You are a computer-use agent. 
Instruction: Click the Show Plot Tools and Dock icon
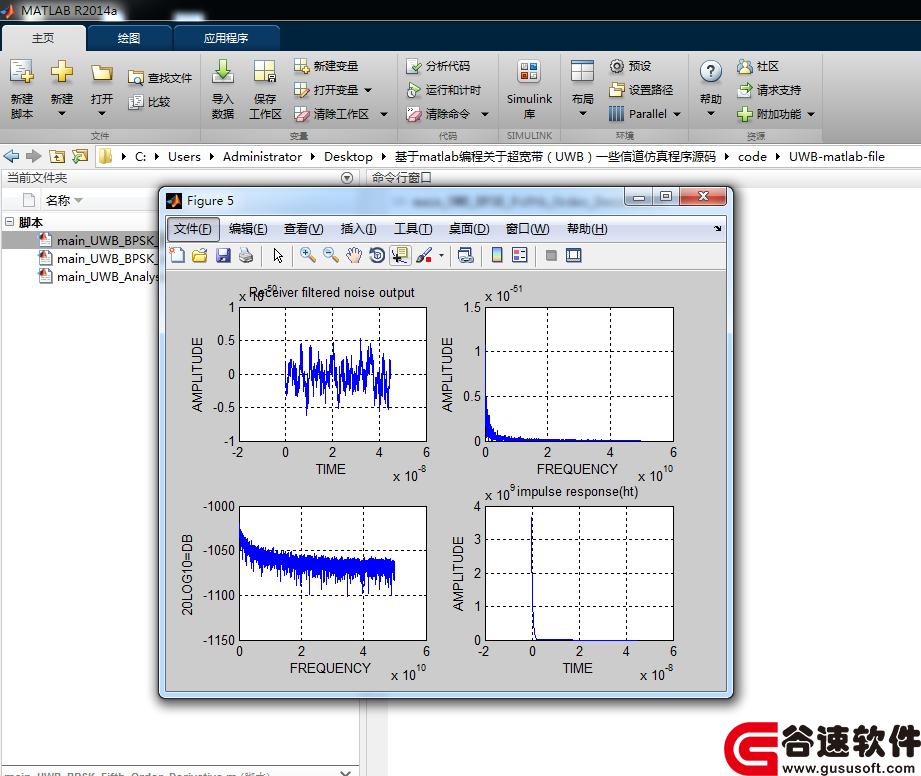(574, 256)
